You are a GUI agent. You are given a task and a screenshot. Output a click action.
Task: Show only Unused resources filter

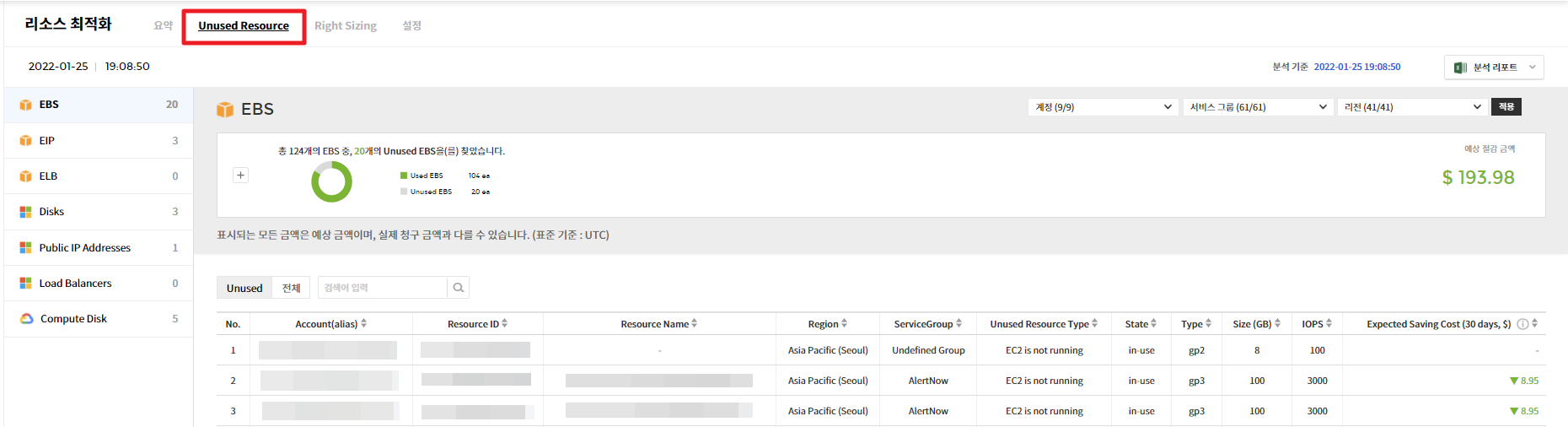[244, 288]
